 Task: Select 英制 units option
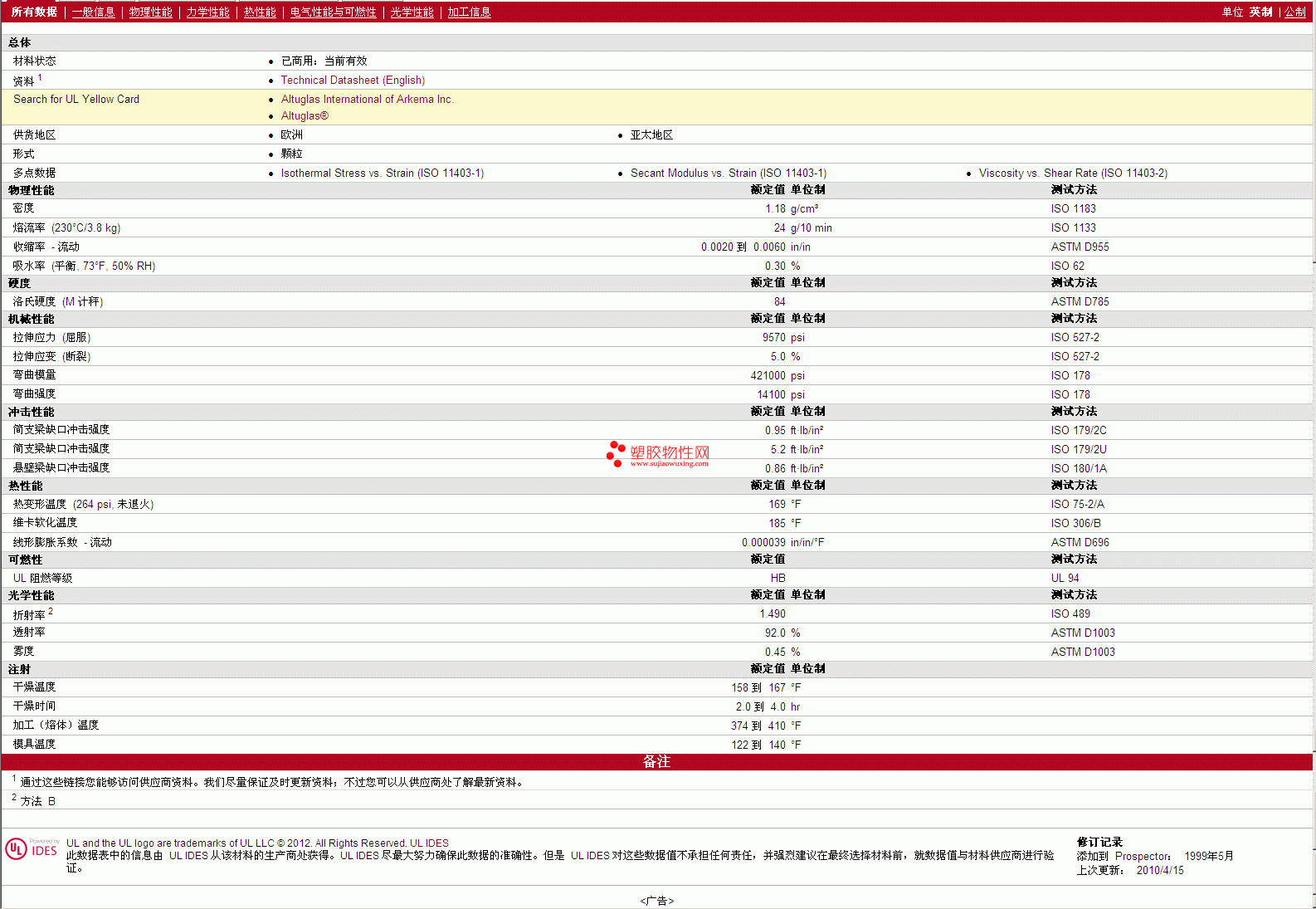(1260, 12)
